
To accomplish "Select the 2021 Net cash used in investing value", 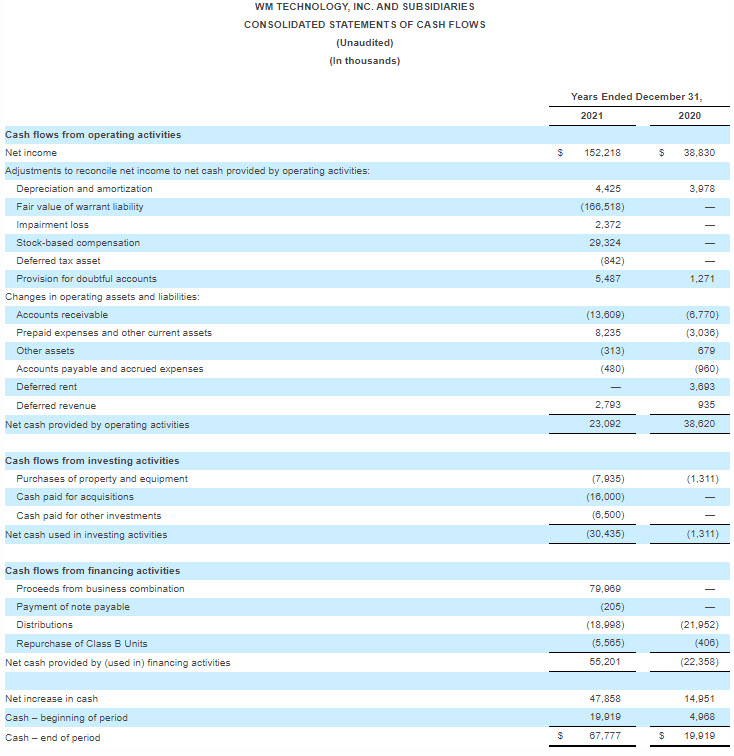I will [x=605, y=535].
